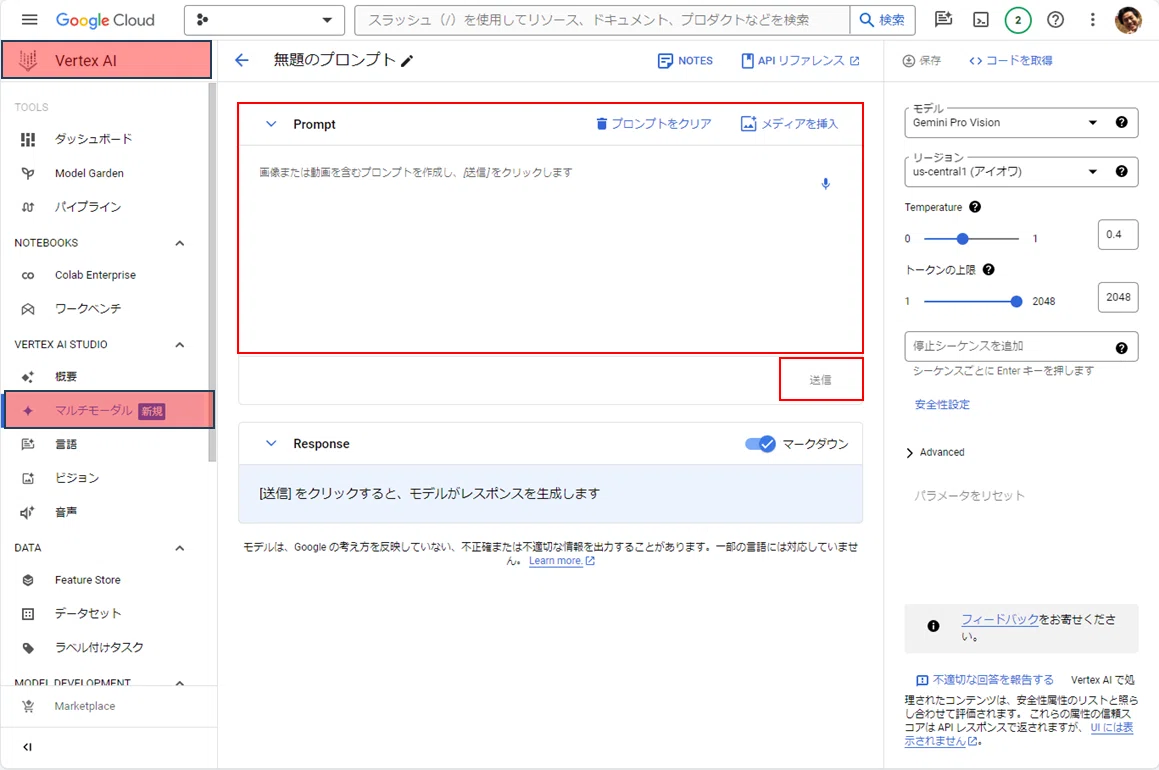Click the Temperature value field 0.4
This screenshot has width=1159, height=770.
(x=1118, y=235)
